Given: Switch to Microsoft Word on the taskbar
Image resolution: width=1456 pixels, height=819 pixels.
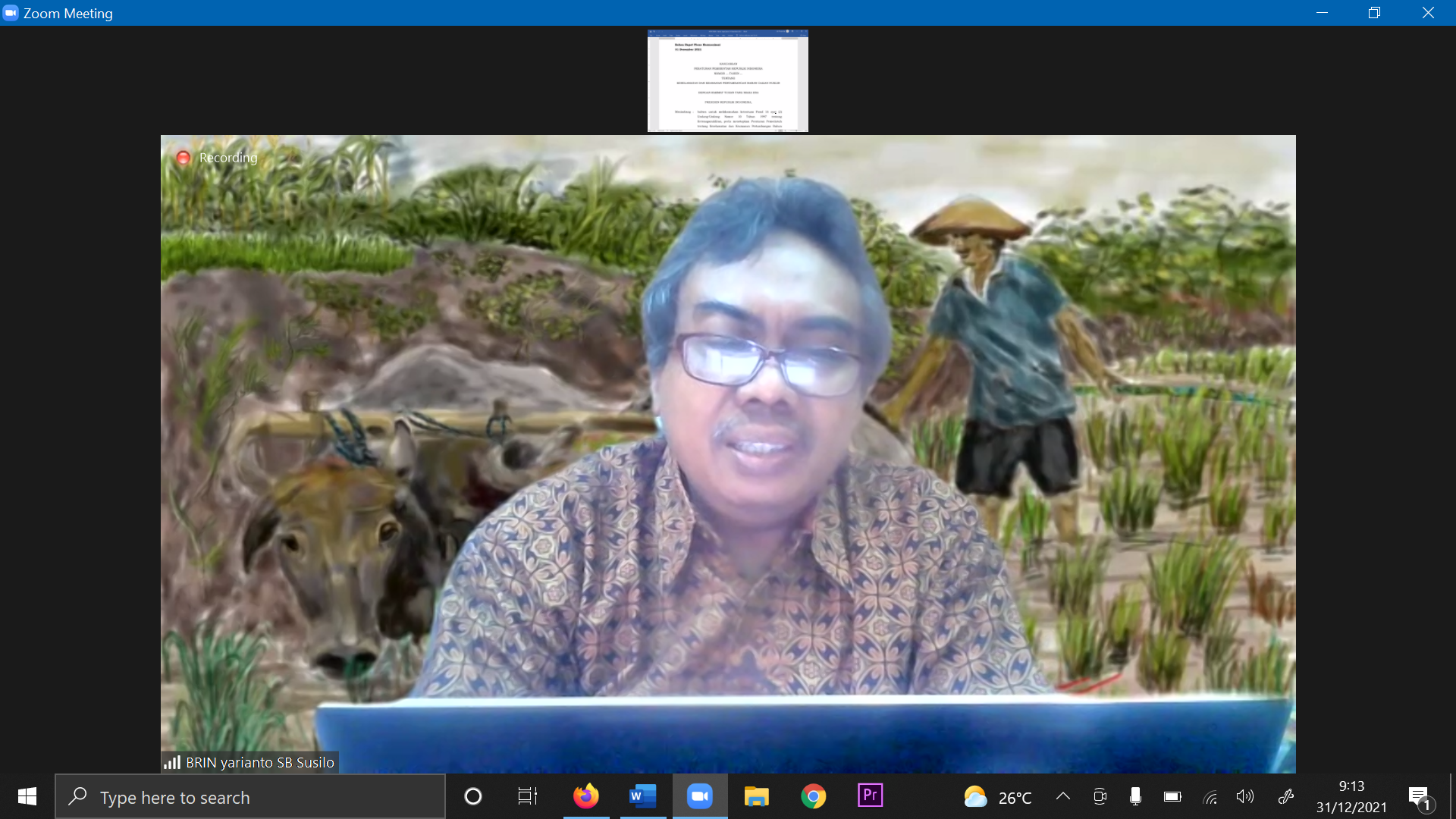Looking at the screenshot, I should click(x=642, y=796).
